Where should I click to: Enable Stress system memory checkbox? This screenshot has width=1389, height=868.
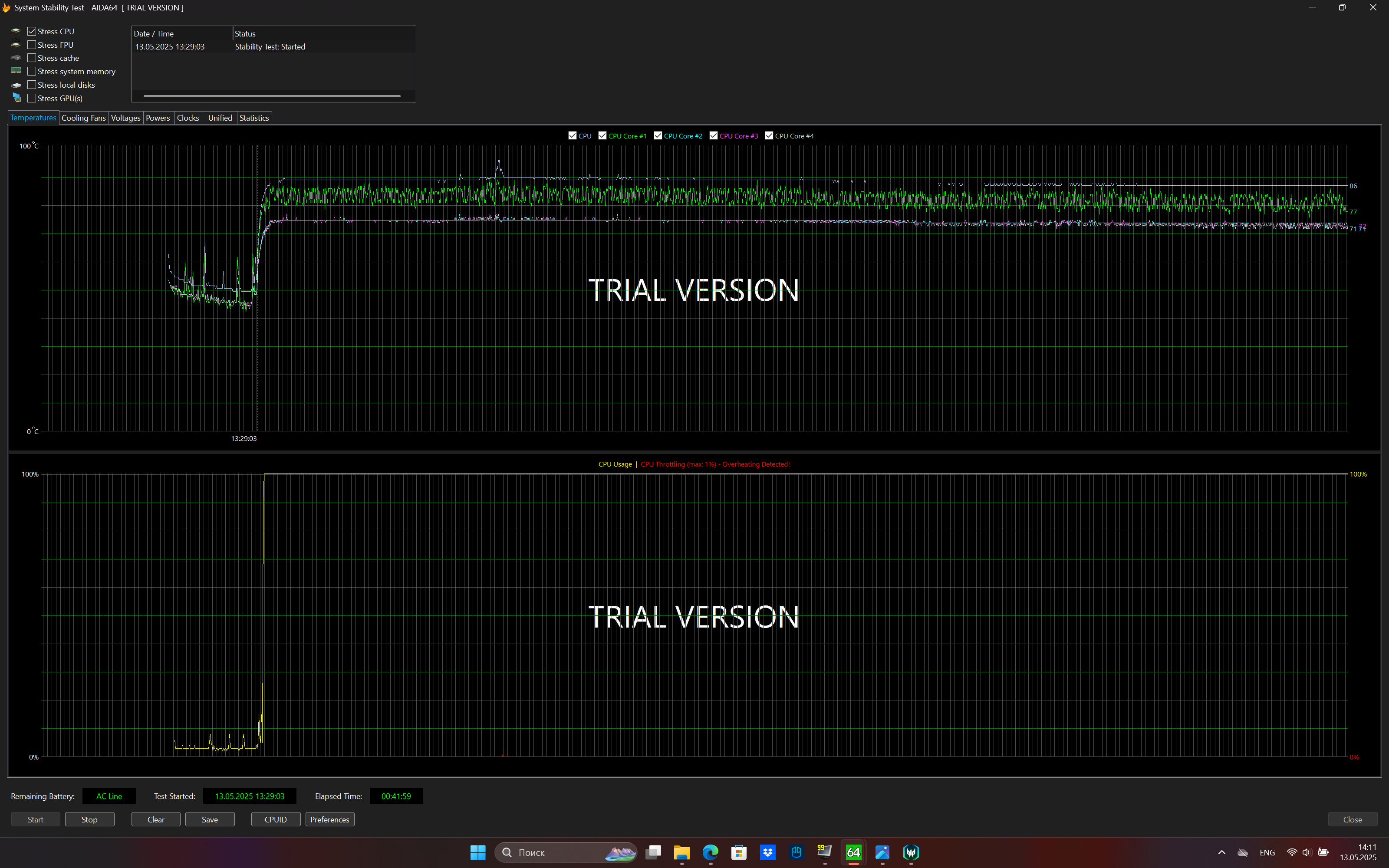click(32, 71)
